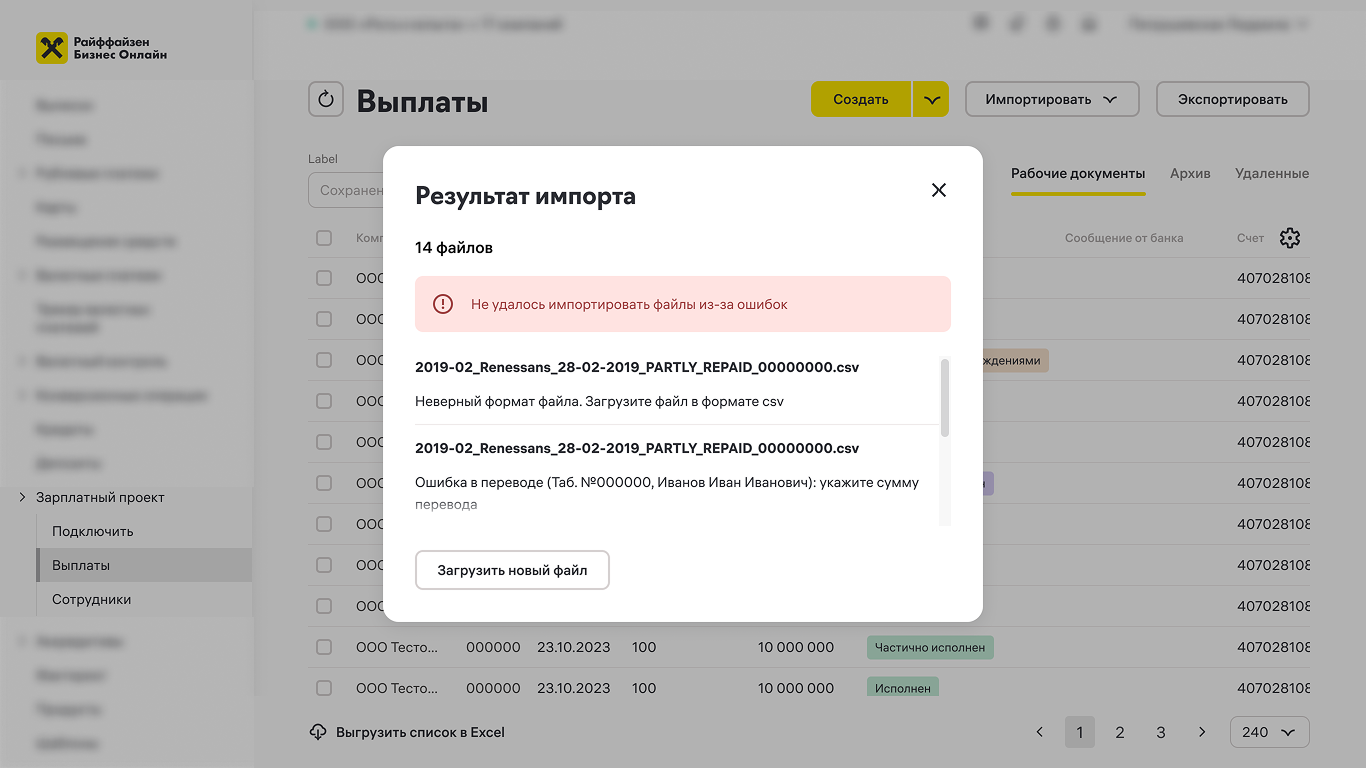This screenshot has height=768, width=1366.
Task: Click the Label filter input field
Action: (346, 190)
